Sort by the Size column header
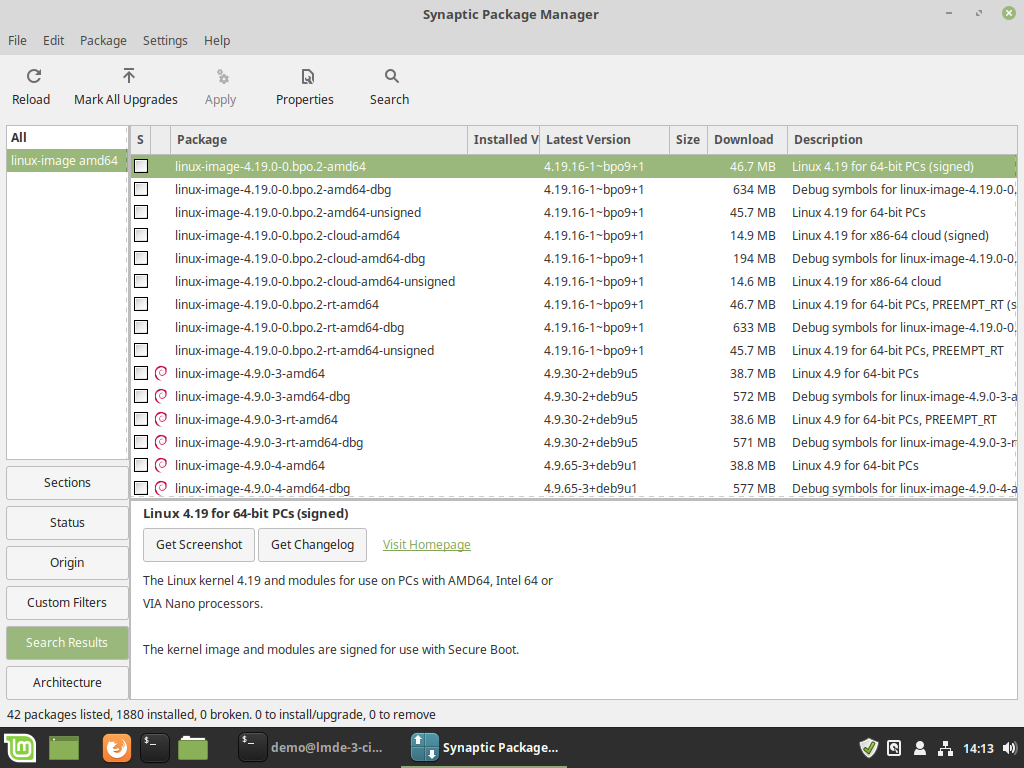Screen dimensions: 1024x768 pos(688,140)
